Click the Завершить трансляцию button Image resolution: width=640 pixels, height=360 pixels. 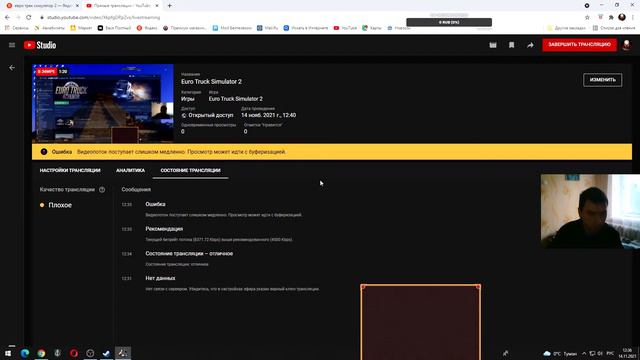pyautogui.click(x=579, y=44)
